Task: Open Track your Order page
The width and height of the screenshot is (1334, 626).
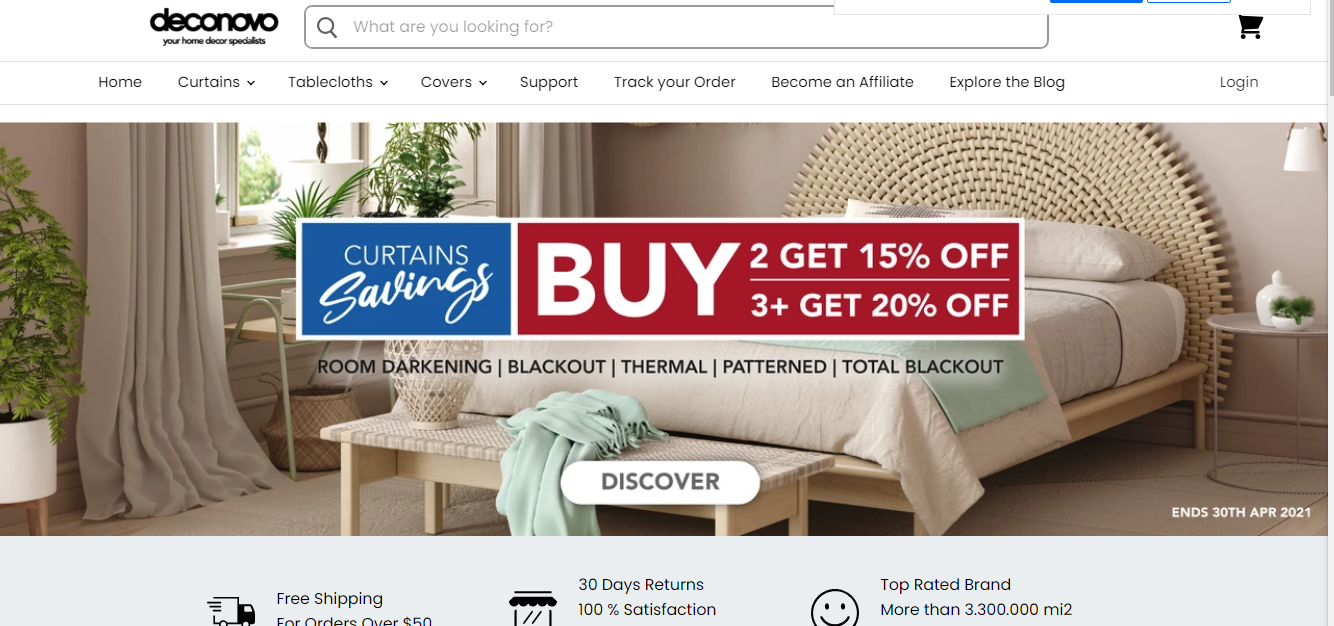Action: (x=675, y=82)
